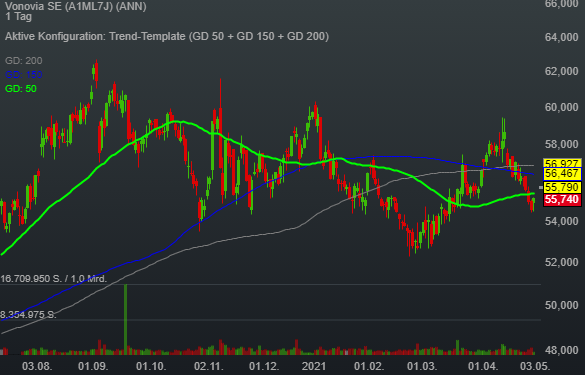Click the 01.03. date label
This screenshot has height=375, width=585.
(422, 366)
